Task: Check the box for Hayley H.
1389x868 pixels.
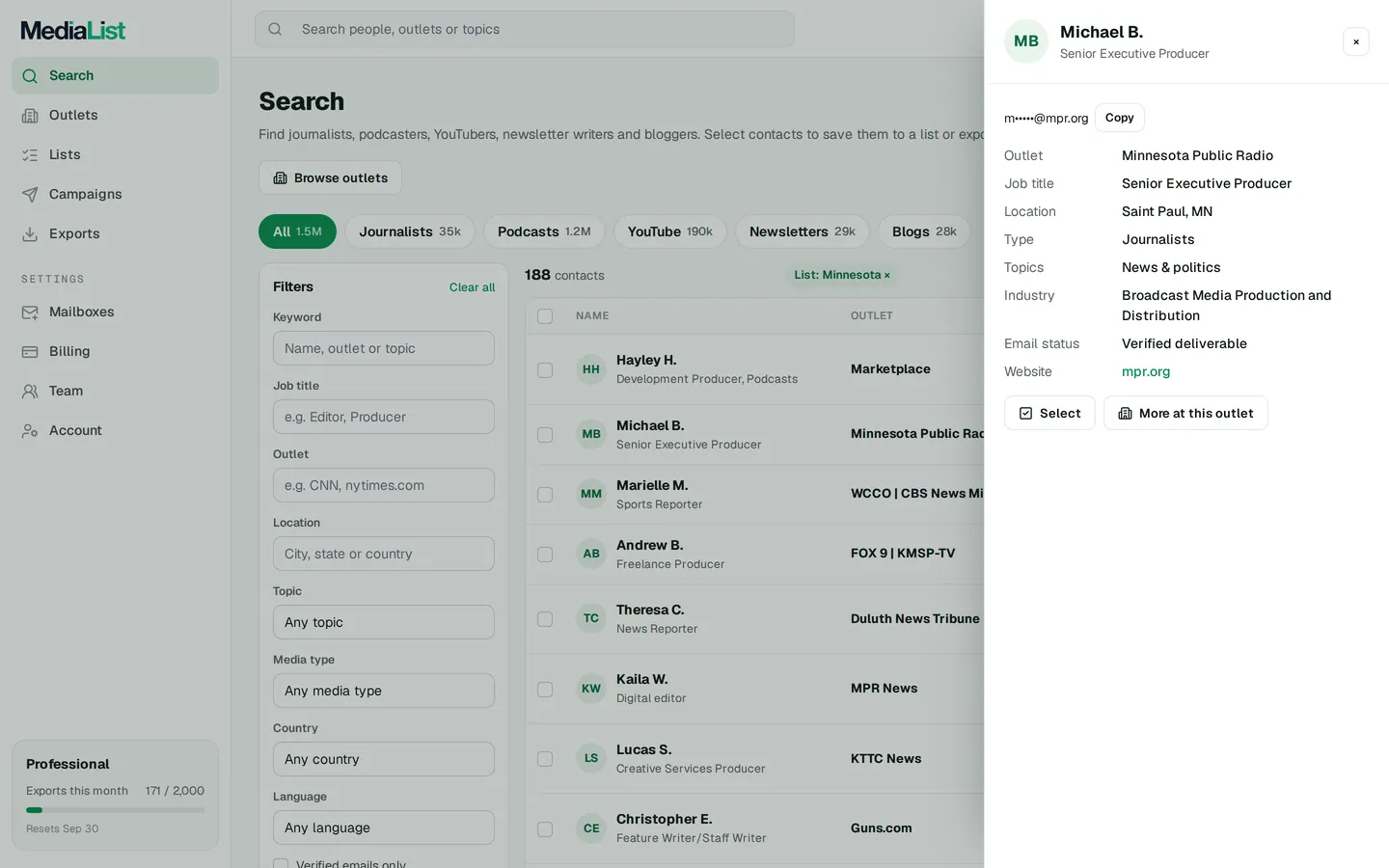Action: (x=545, y=370)
